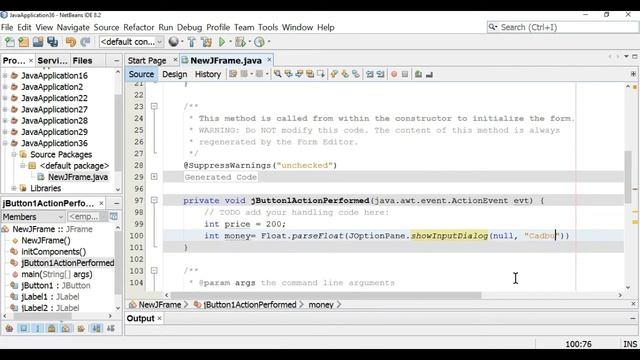Collapse the comment fold on line 103
The width and height of the screenshot is (640, 360).
(x=154, y=271)
